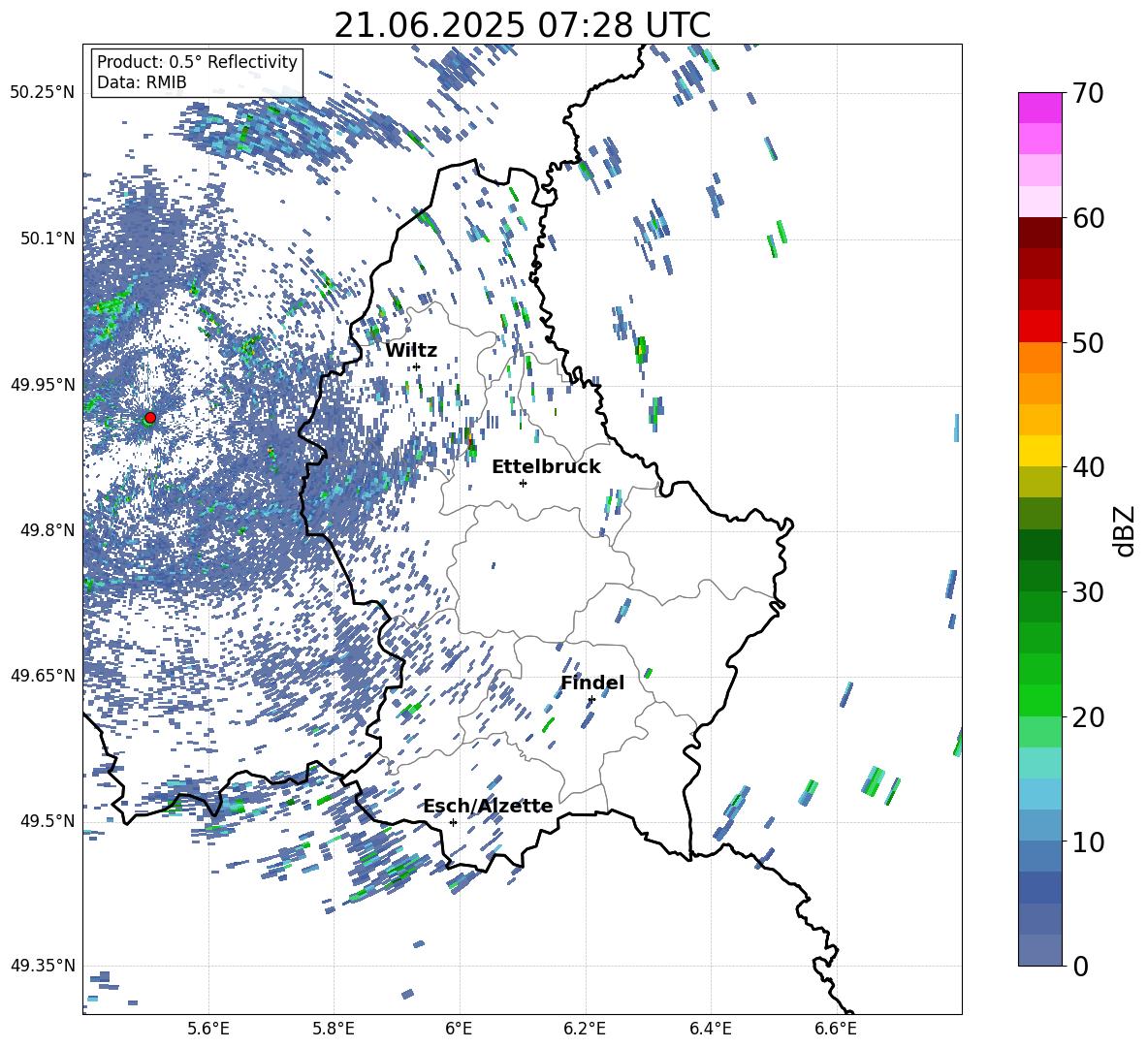Pick the dark green colorbar swatch above 30
Image resolution: width=1148 pixels, height=1048 pixels.
(x=1039, y=576)
